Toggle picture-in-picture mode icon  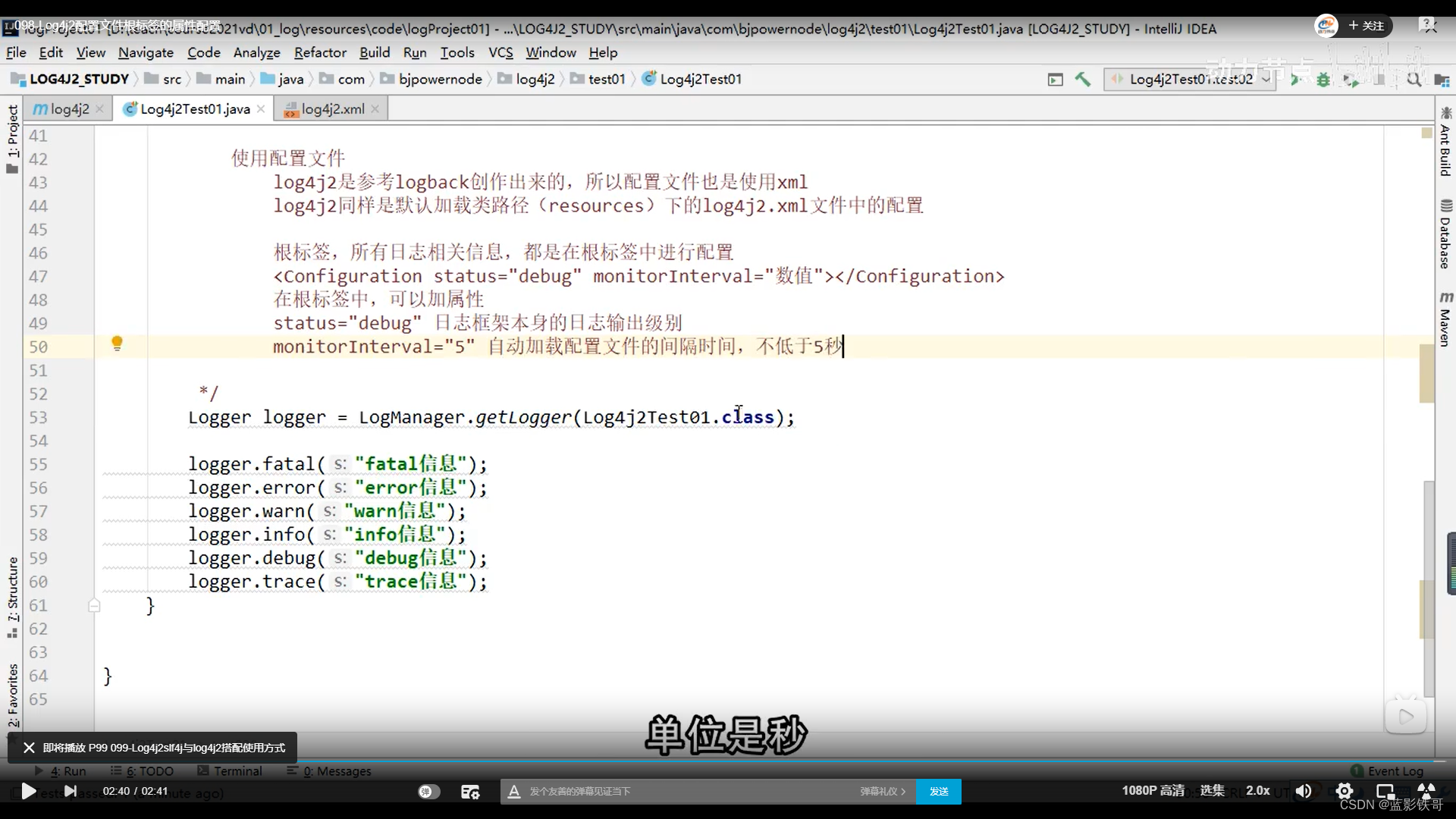(1385, 791)
